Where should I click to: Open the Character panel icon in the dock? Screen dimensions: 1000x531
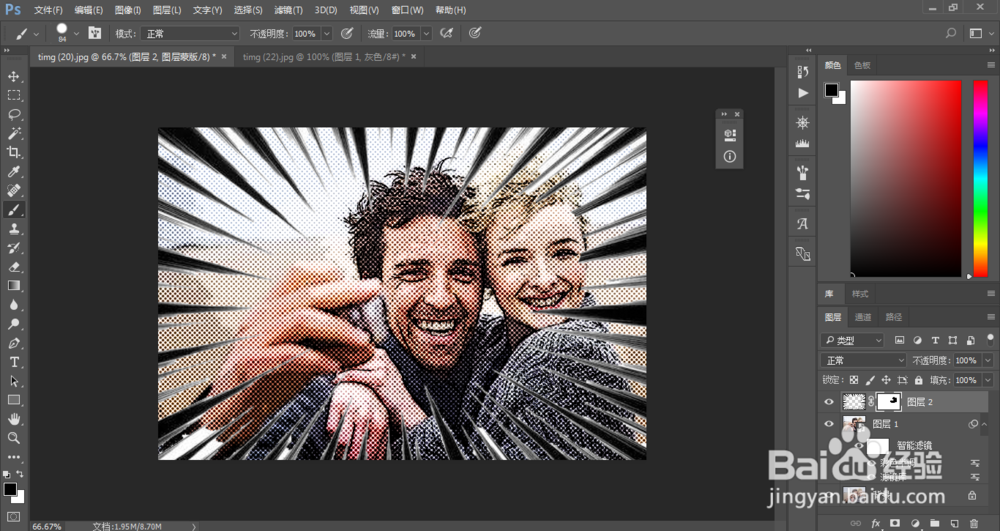803,224
